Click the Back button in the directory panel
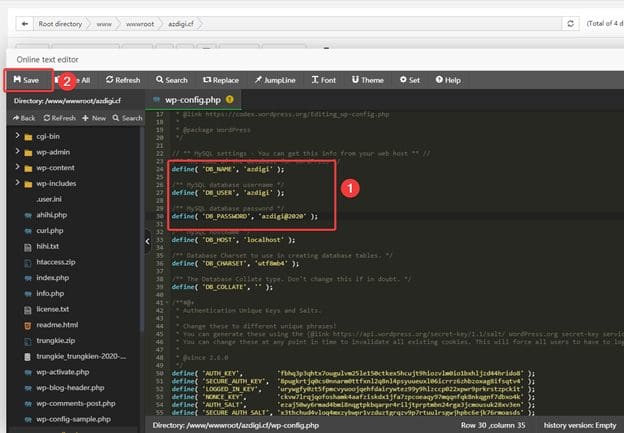 click(23, 118)
